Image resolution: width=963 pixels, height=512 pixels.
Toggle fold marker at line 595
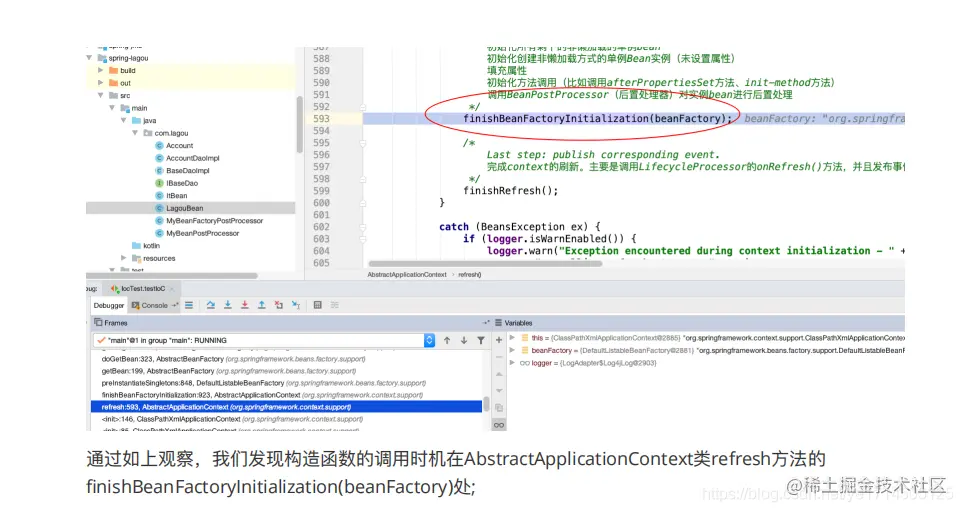click(363, 143)
